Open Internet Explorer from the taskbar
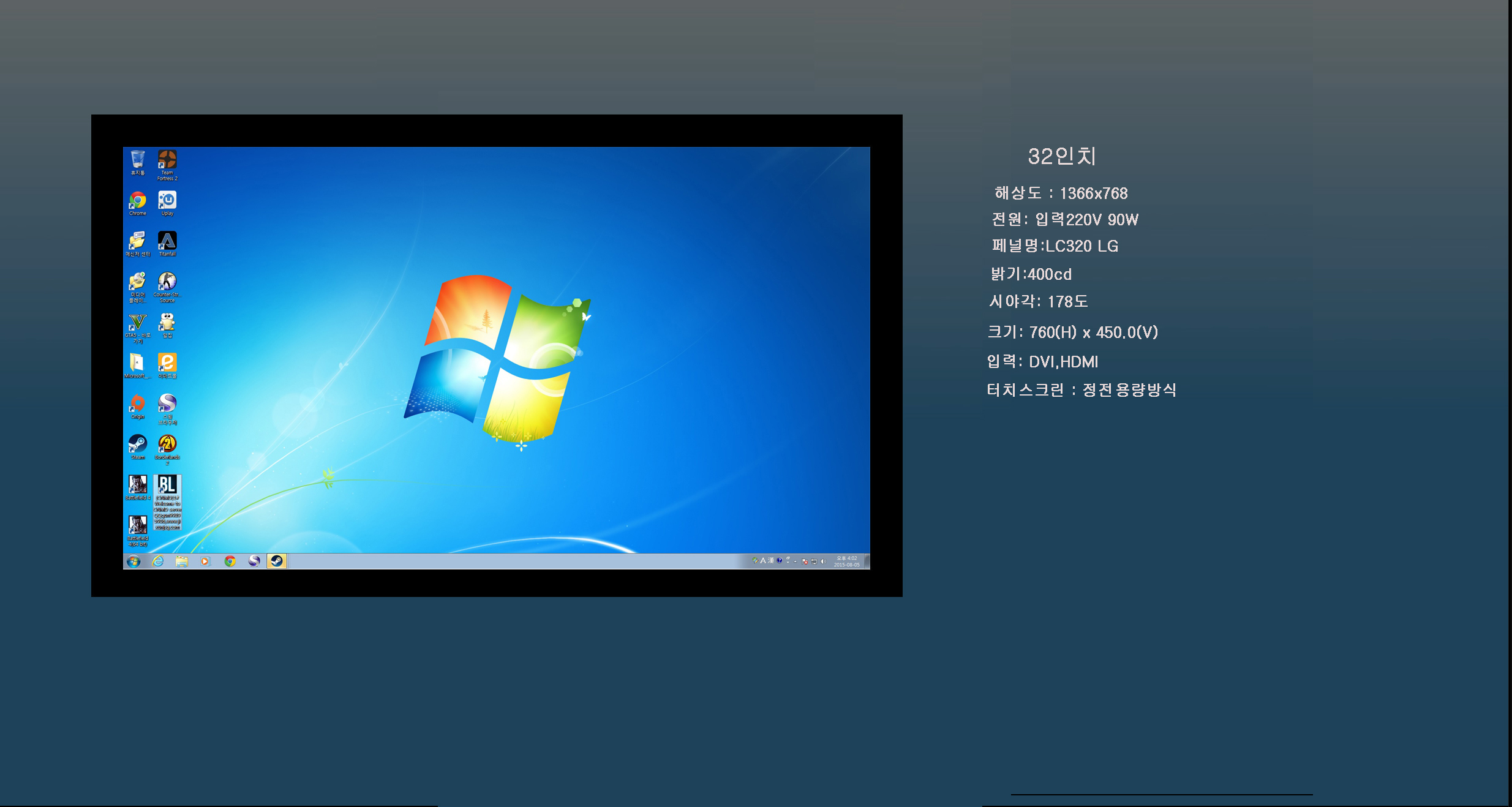Image resolution: width=1512 pixels, height=807 pixels. (158, 561)
